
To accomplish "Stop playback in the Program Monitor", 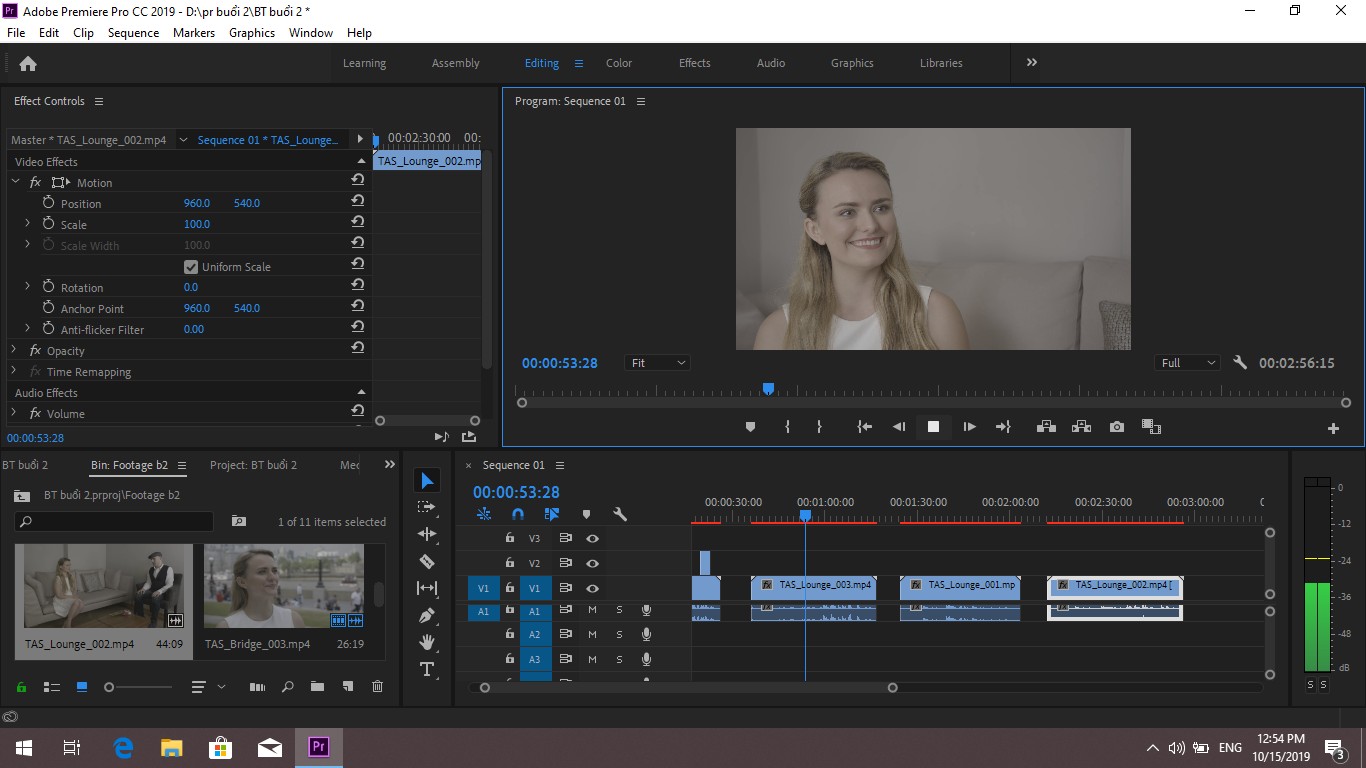I will coord(933,427).
